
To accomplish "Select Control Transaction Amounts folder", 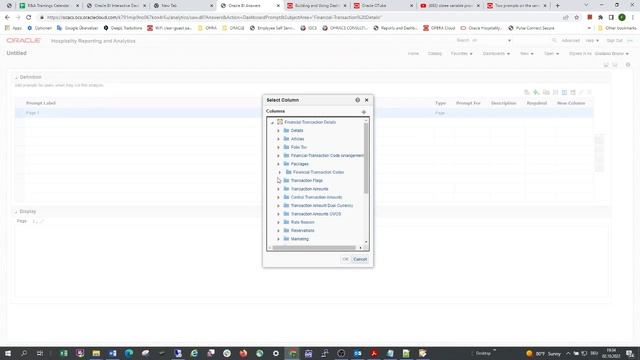I will 316,197.
